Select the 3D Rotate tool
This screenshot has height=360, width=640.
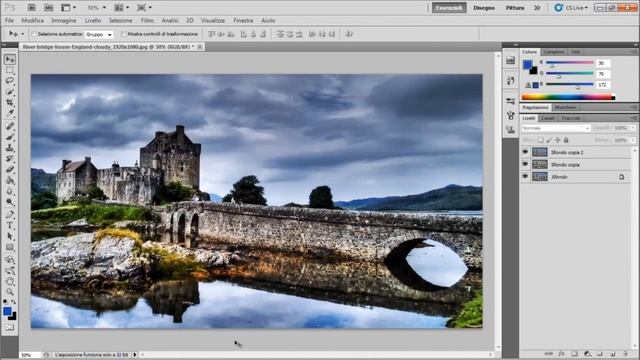click(10, 260)
